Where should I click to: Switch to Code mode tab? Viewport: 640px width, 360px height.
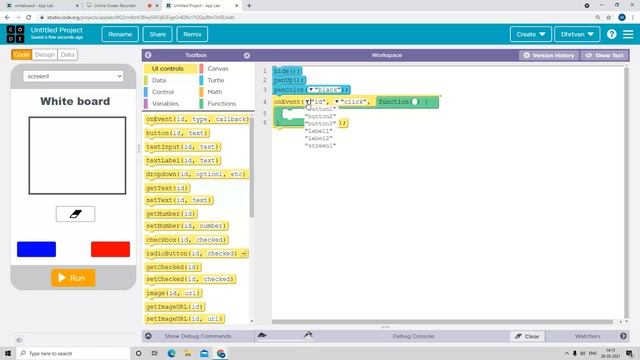pyautogui.click(x=21, y=55)
